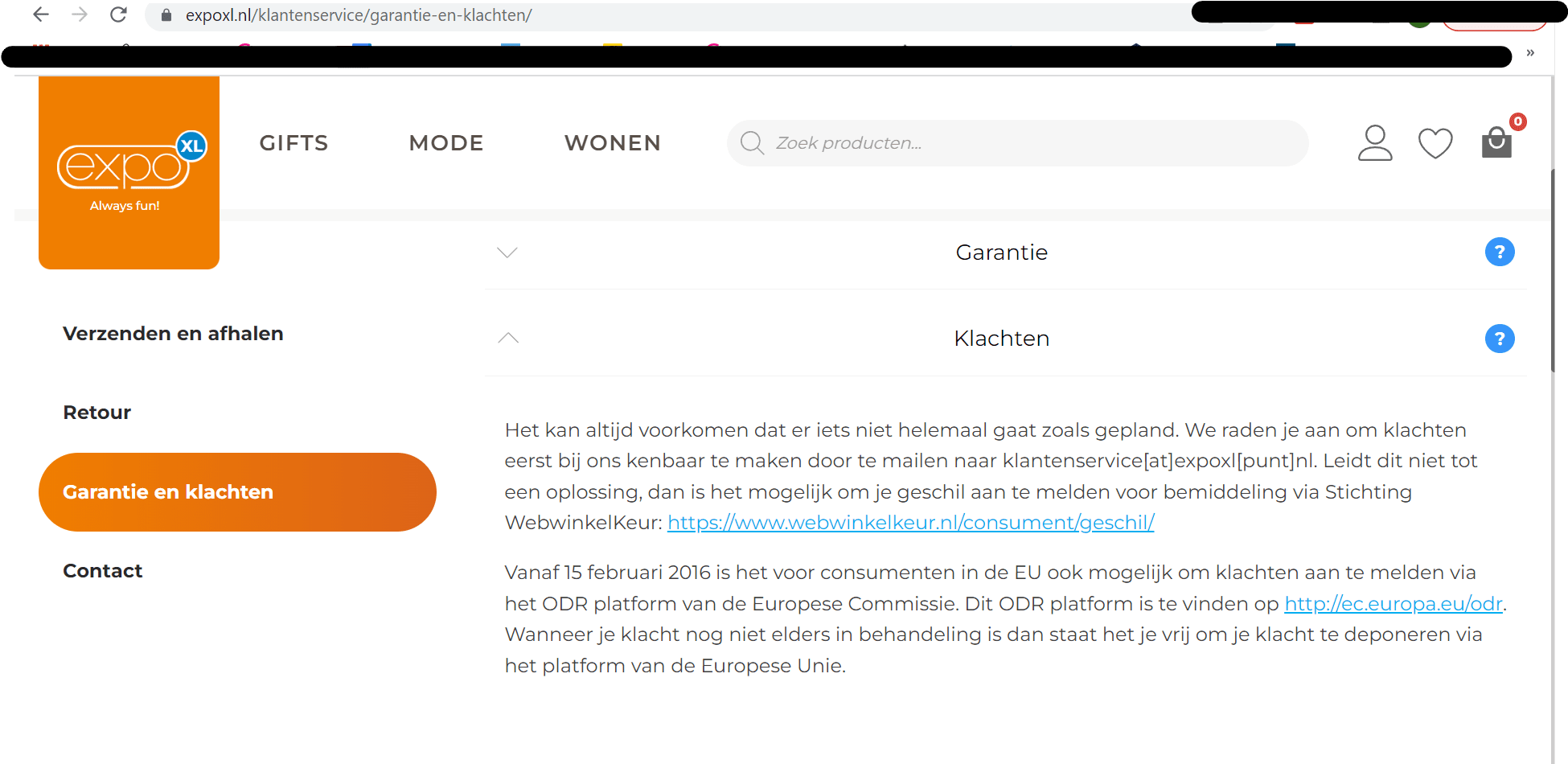Open the shopping bag cart
The height and width of the screenshot is (764, 1568).
[x=1496, y=142]
